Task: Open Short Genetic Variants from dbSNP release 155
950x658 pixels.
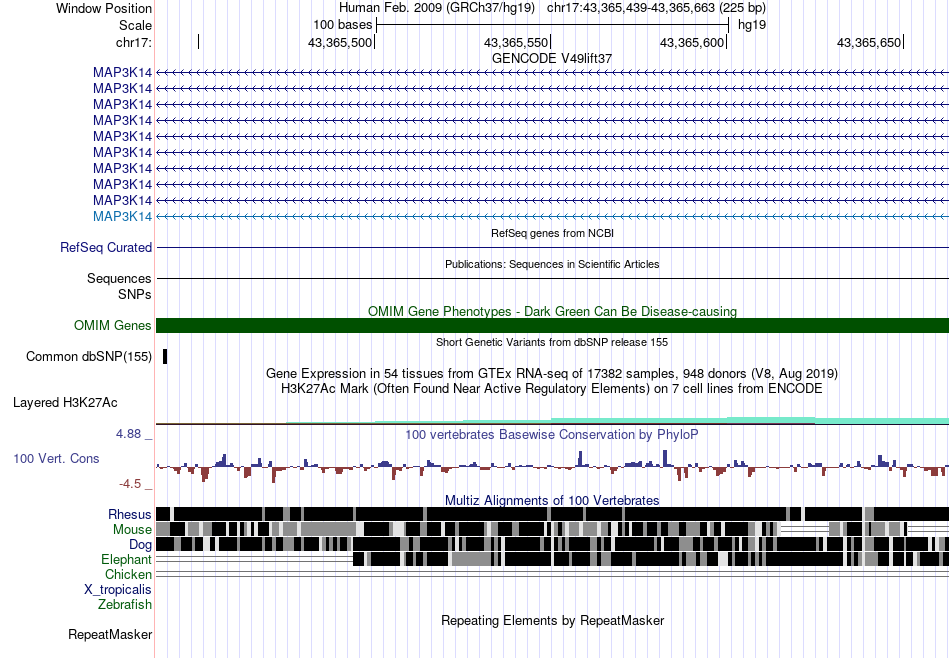Action: 552,342
